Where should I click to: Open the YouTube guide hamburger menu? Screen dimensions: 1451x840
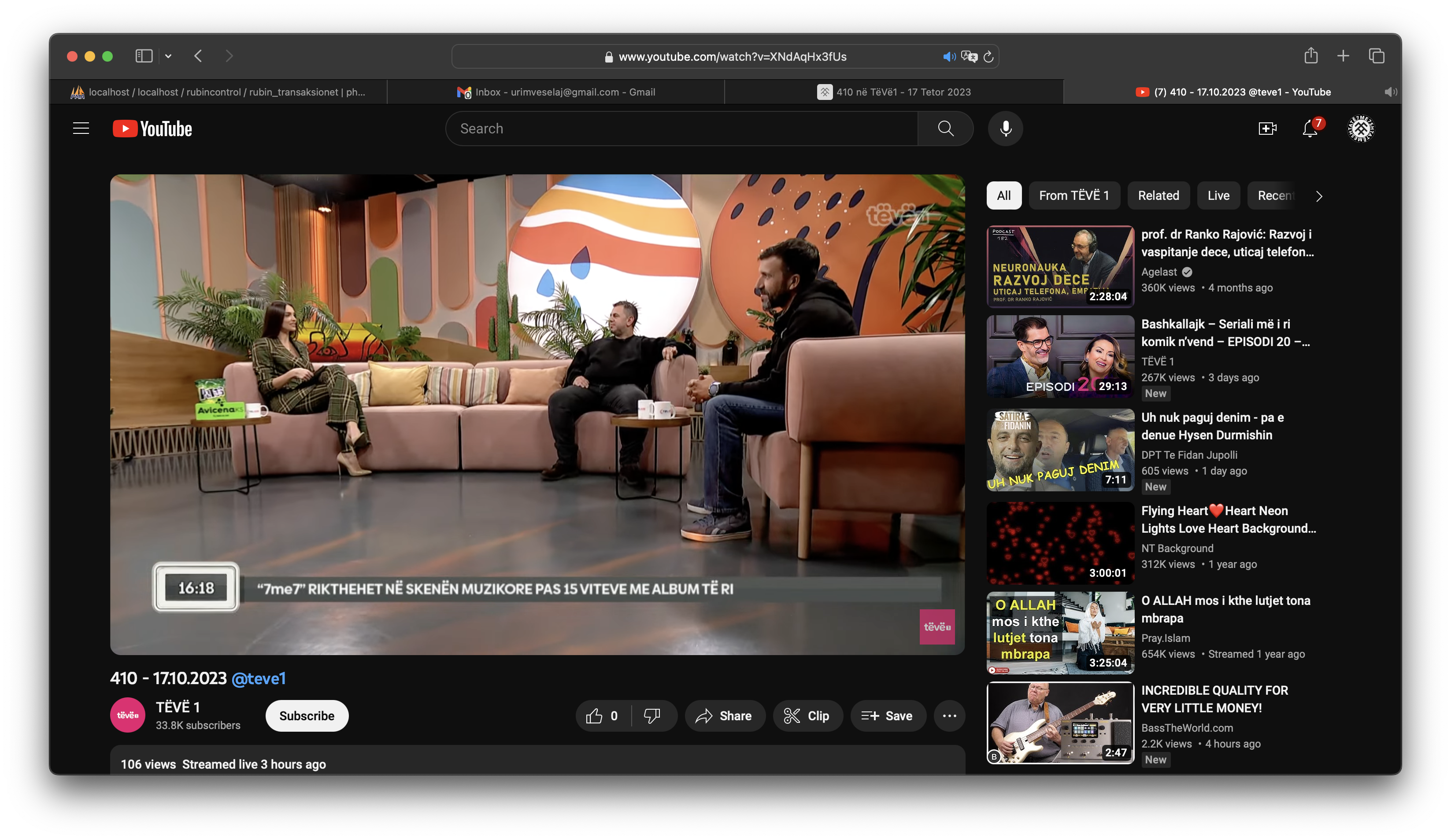pos(81,128)
